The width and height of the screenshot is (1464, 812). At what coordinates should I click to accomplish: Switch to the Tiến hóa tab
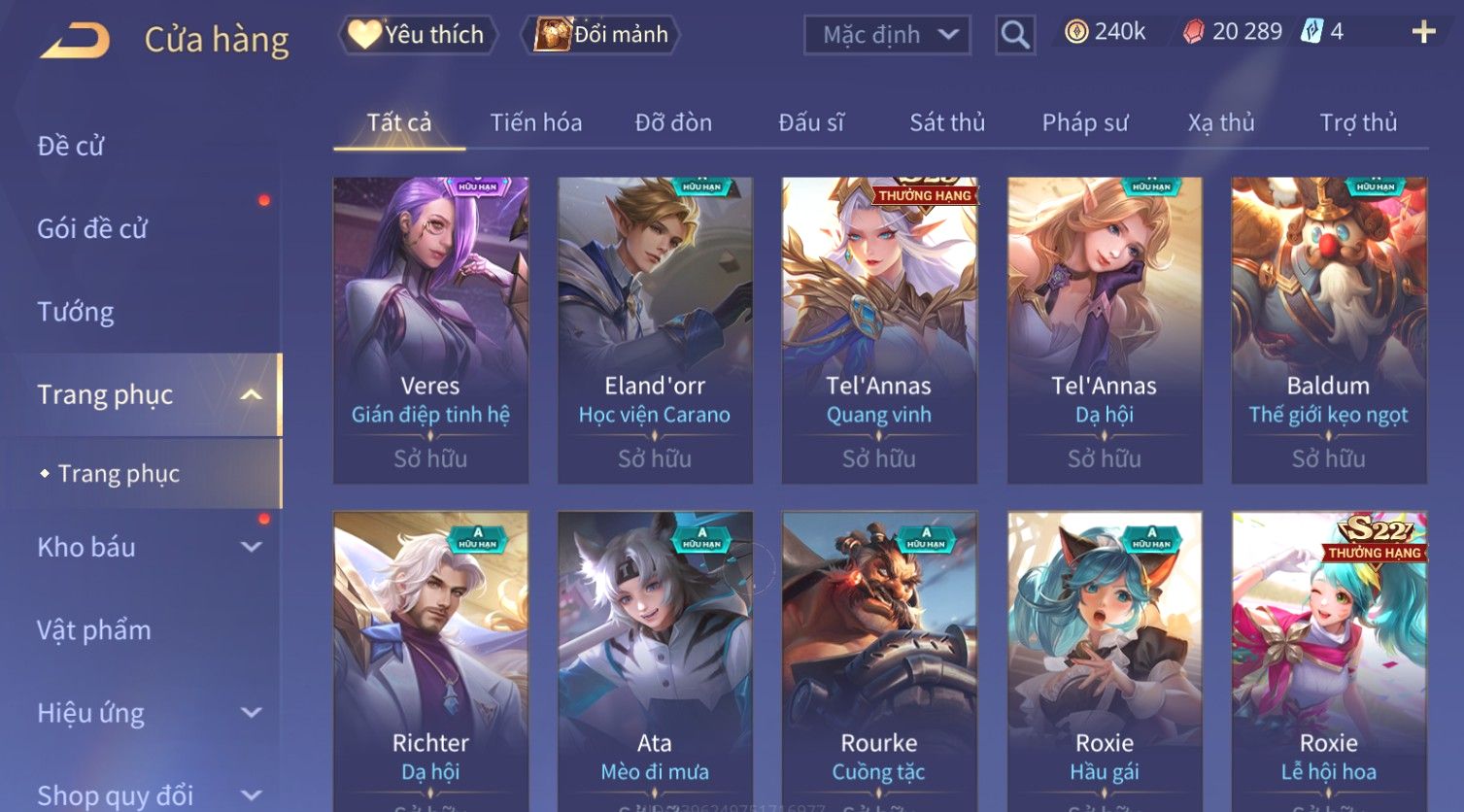(x=536, y=122)
